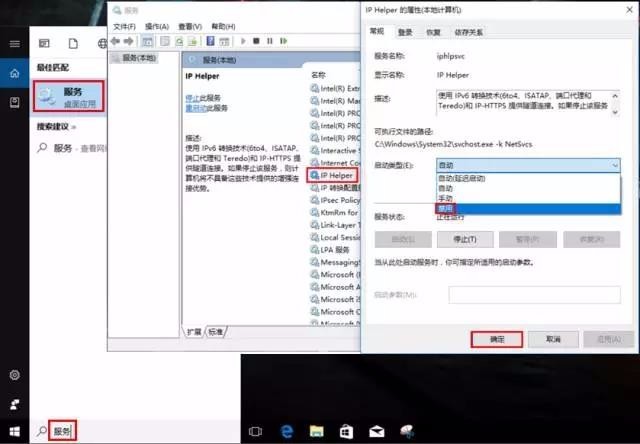Switch to the 标准 view tab
640x444 pixels.
(x=216, y=332)
